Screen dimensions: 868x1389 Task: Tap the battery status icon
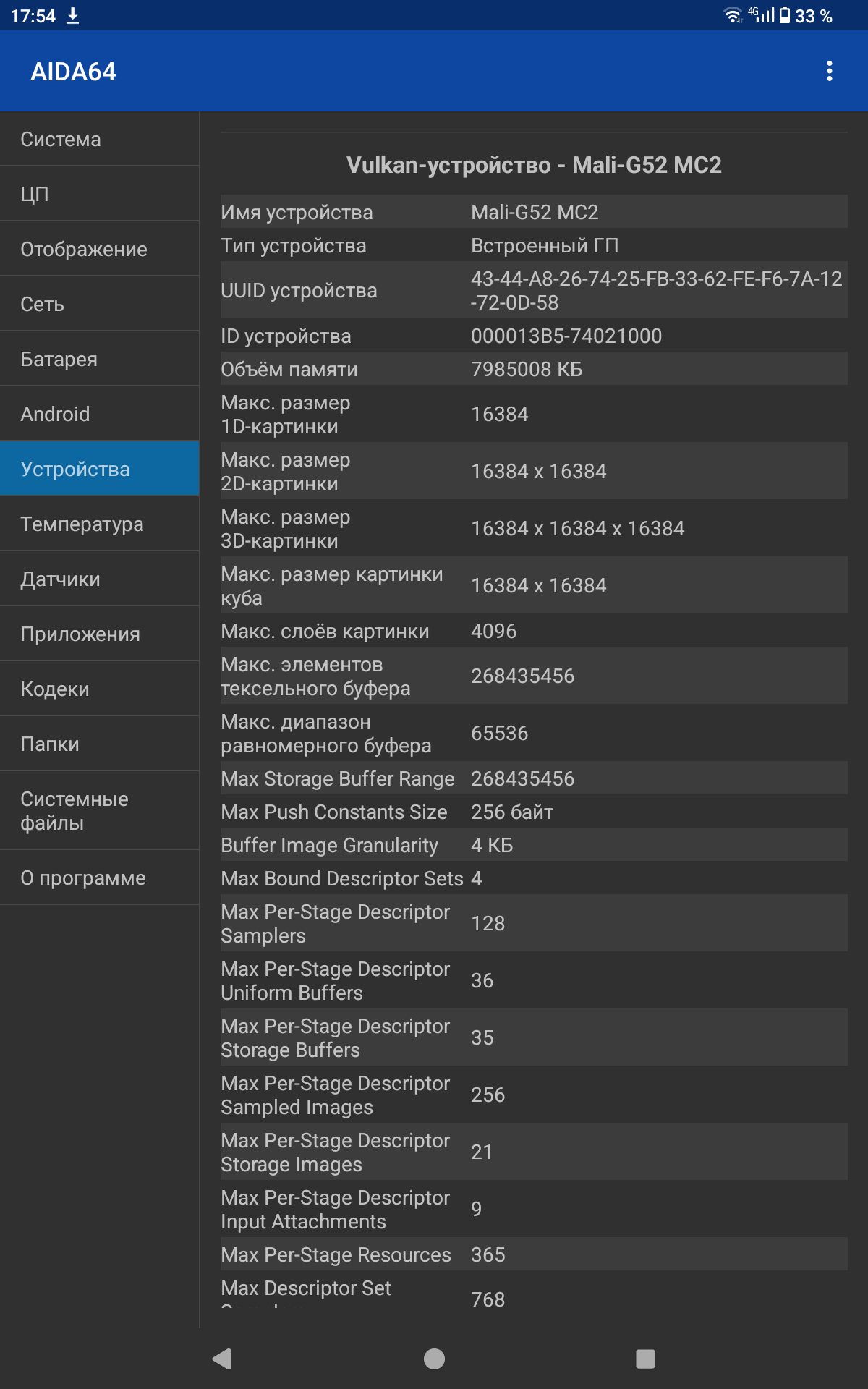pos(784,15)
